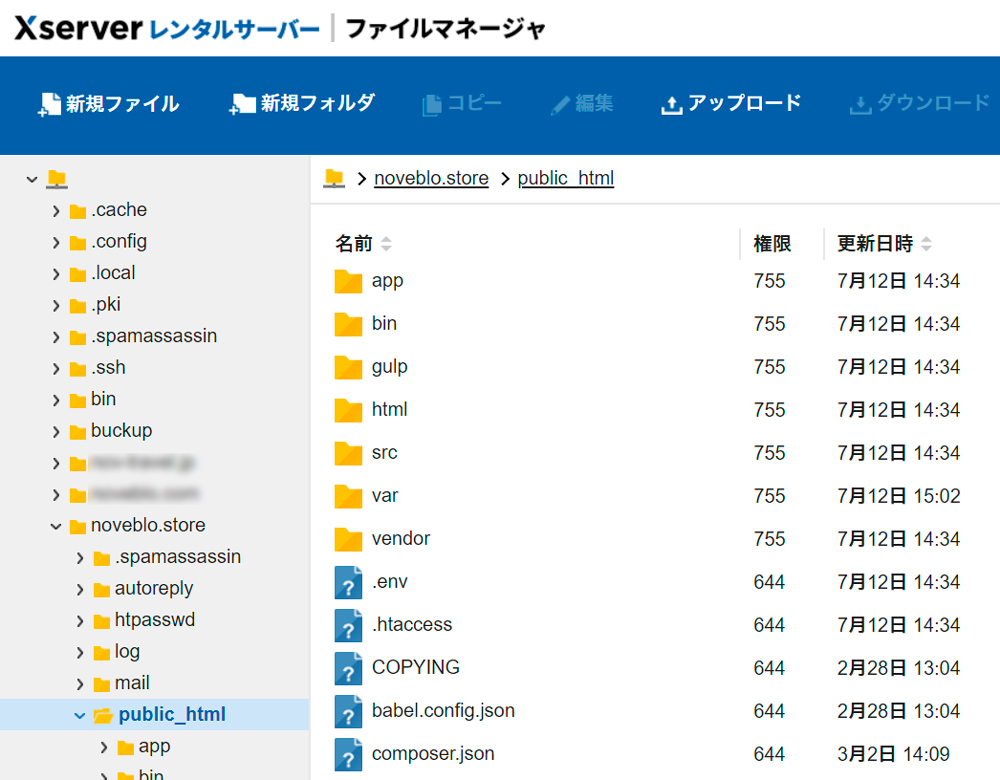Click the vendor folder icon
1000x780 pixels.
point(348,538)
